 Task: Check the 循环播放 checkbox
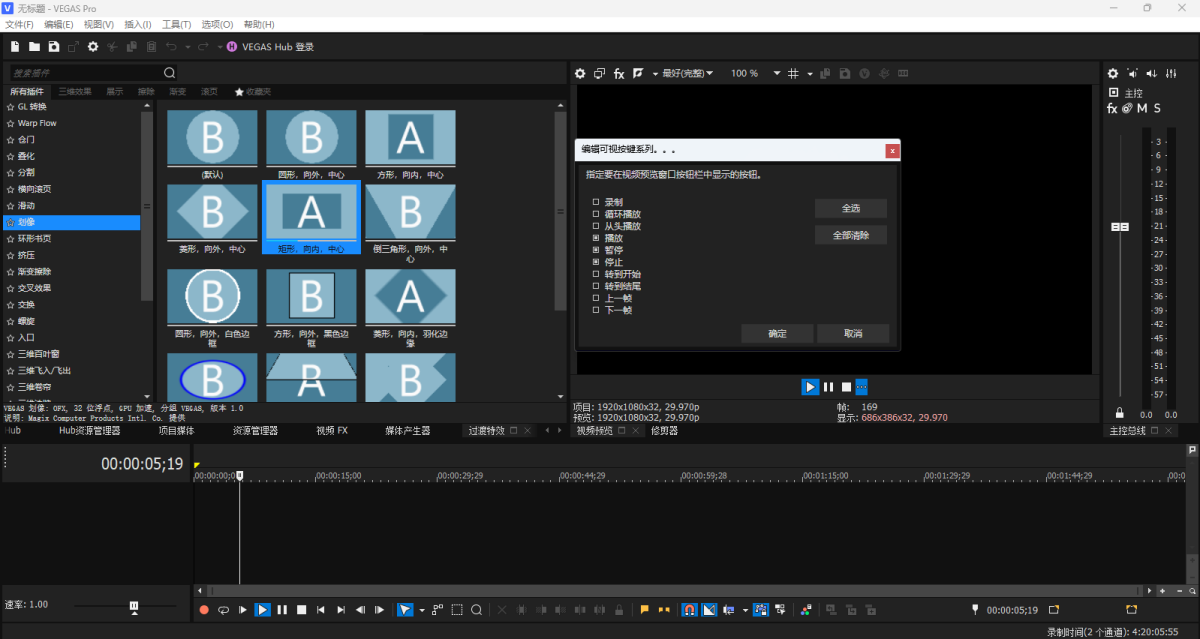point(596,214)
